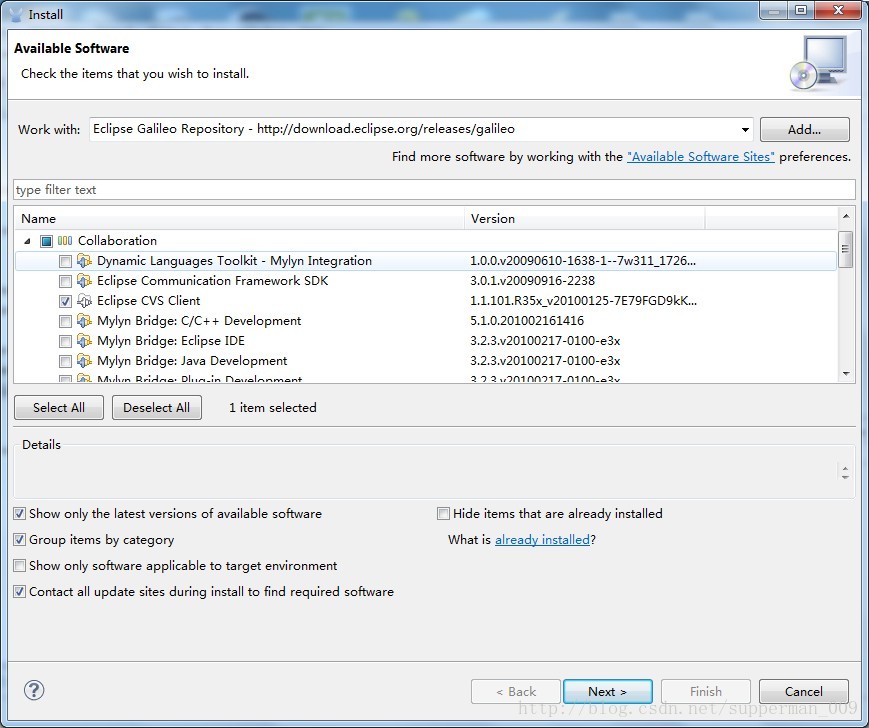Click the Mylyn Bridge: Eclipse IDE icon
Screen dimensions: 869x728
84,340
